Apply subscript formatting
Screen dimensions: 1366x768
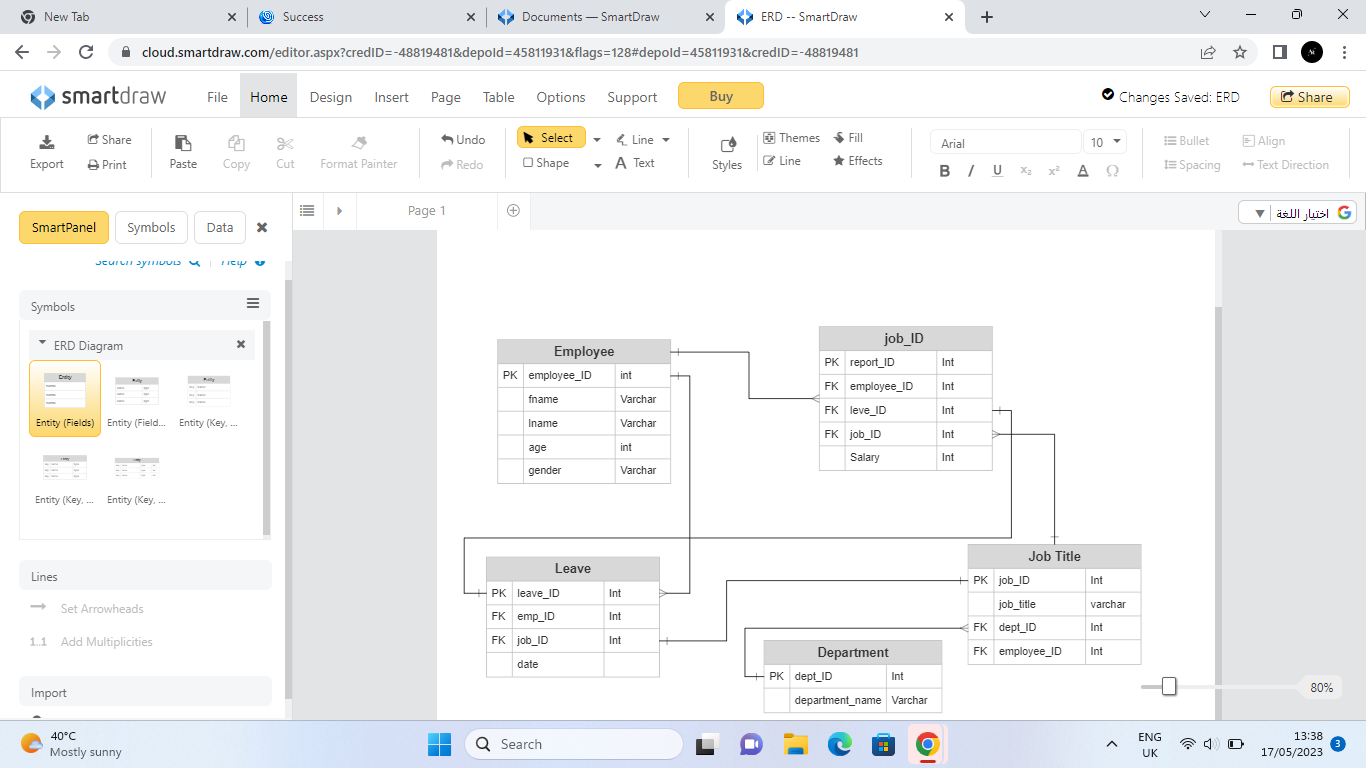coord(1025,171)
